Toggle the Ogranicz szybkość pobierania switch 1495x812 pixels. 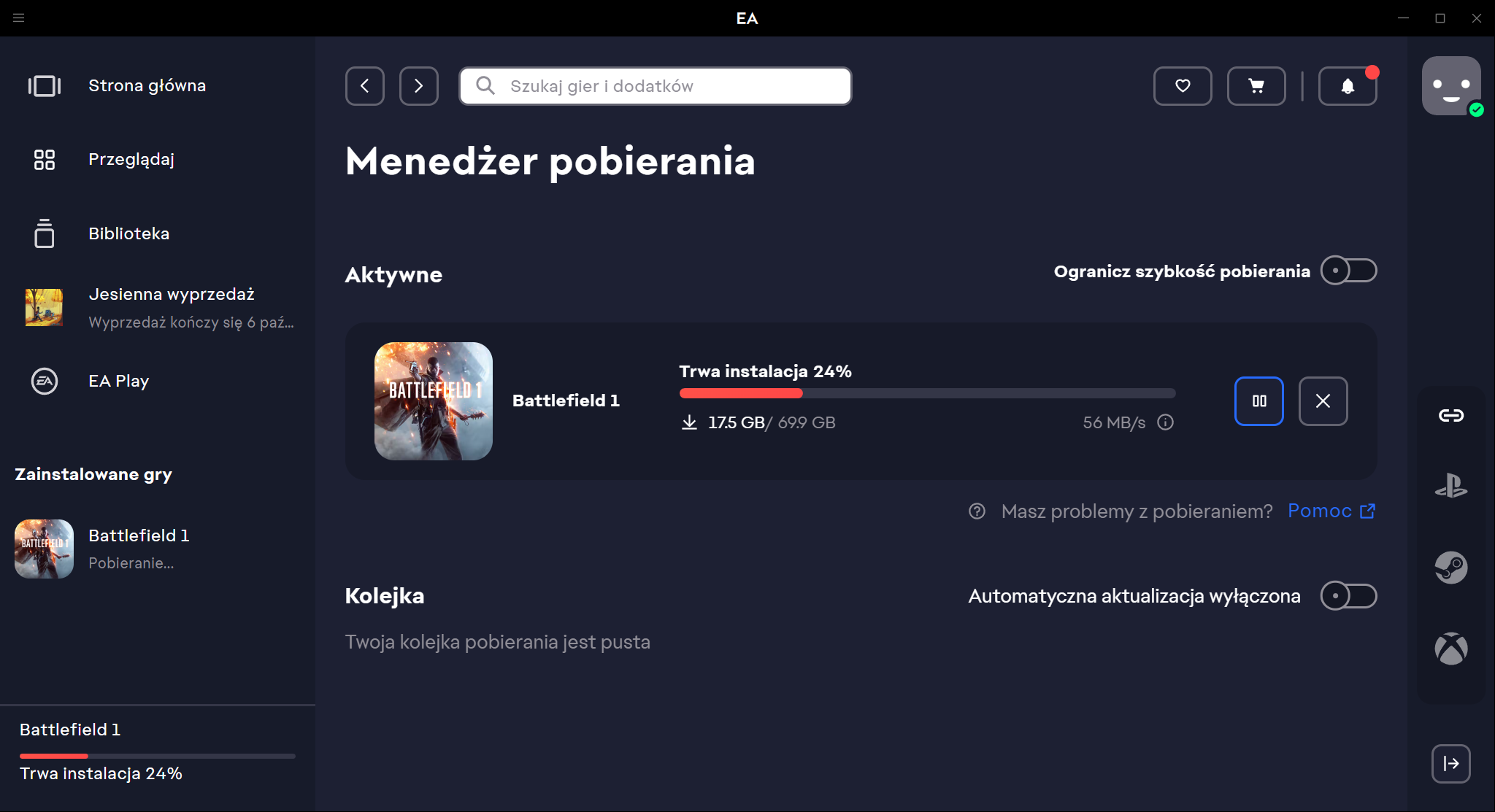(x=1348, y=271)
